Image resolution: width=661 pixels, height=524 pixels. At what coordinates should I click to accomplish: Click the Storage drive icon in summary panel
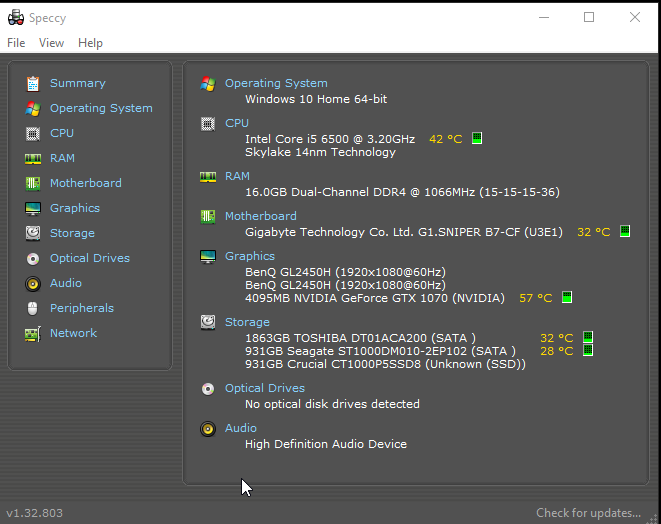(x=208, y=322)
